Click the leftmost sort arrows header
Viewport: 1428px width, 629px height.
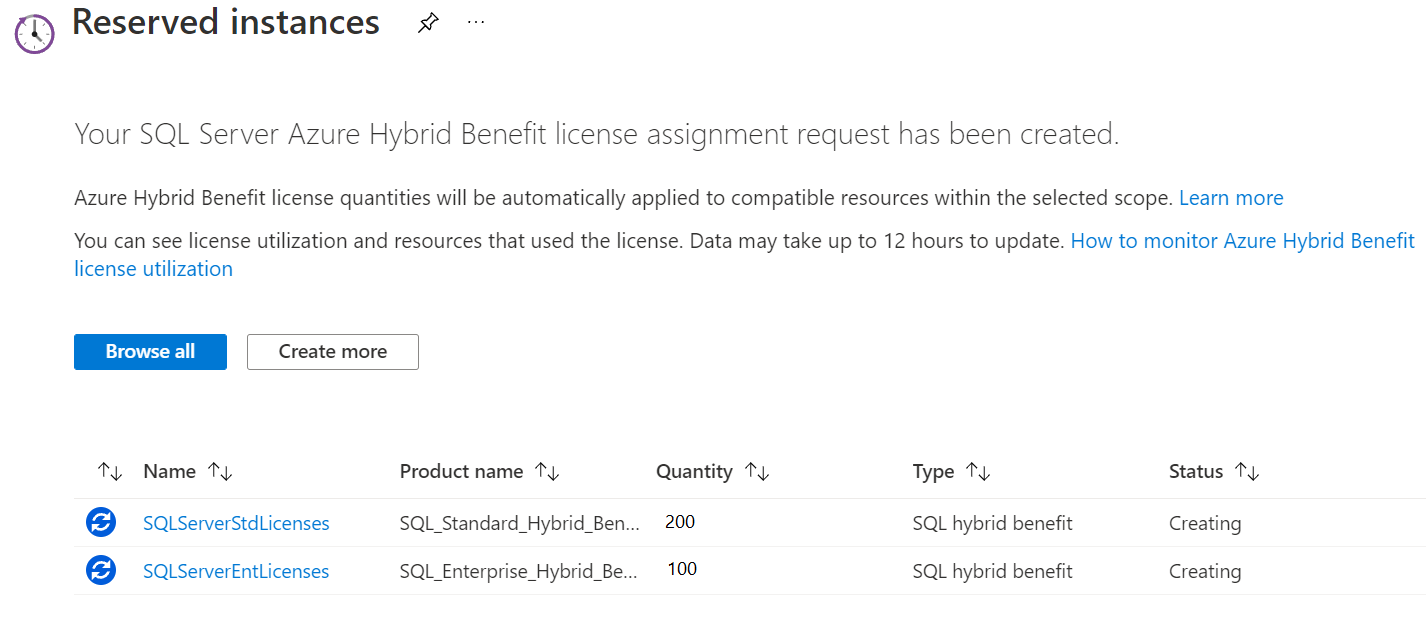tap(110, 472)
